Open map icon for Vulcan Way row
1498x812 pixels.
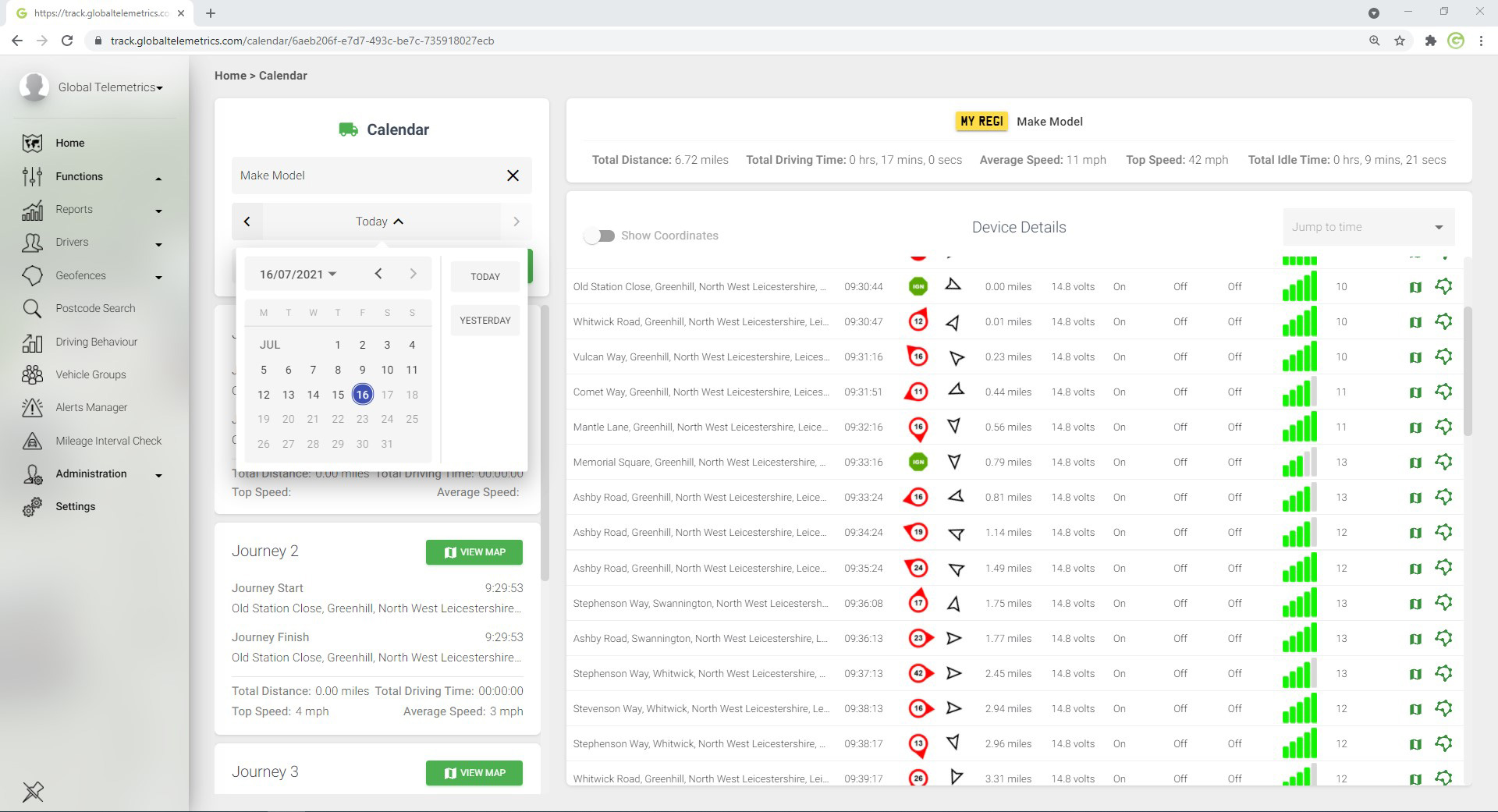[1415, 357]
